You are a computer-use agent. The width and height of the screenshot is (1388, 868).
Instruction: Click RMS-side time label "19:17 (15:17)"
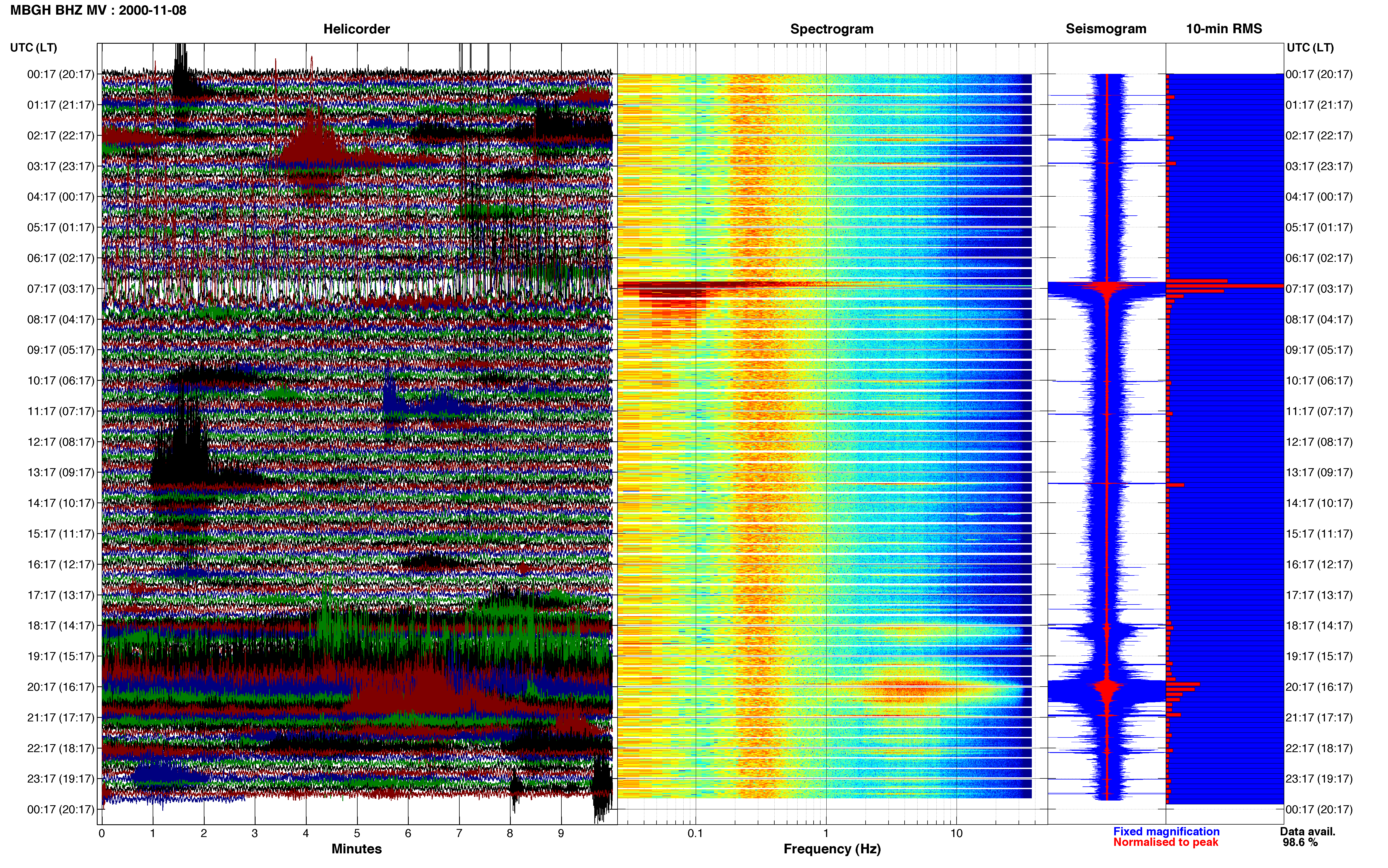[1319, 656]
